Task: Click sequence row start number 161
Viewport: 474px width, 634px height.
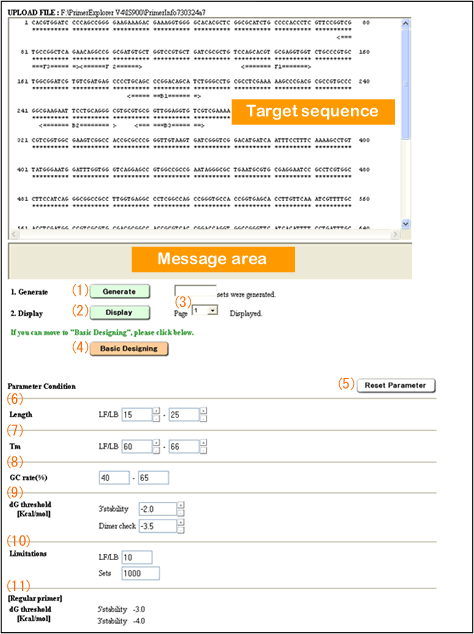Action: coord(22,81)
